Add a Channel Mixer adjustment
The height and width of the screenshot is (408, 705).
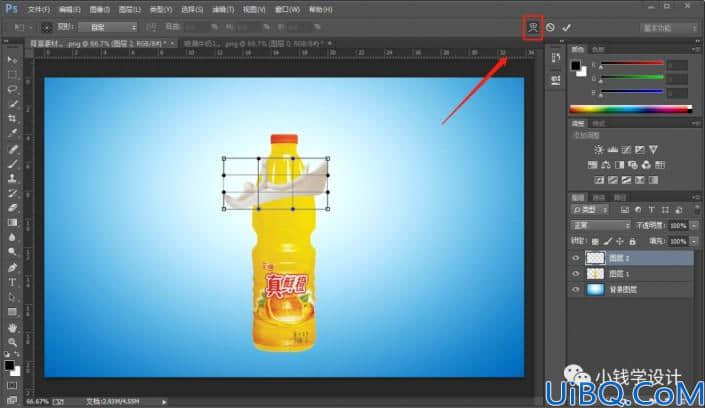pyautogui.click(x=646, y=165)
